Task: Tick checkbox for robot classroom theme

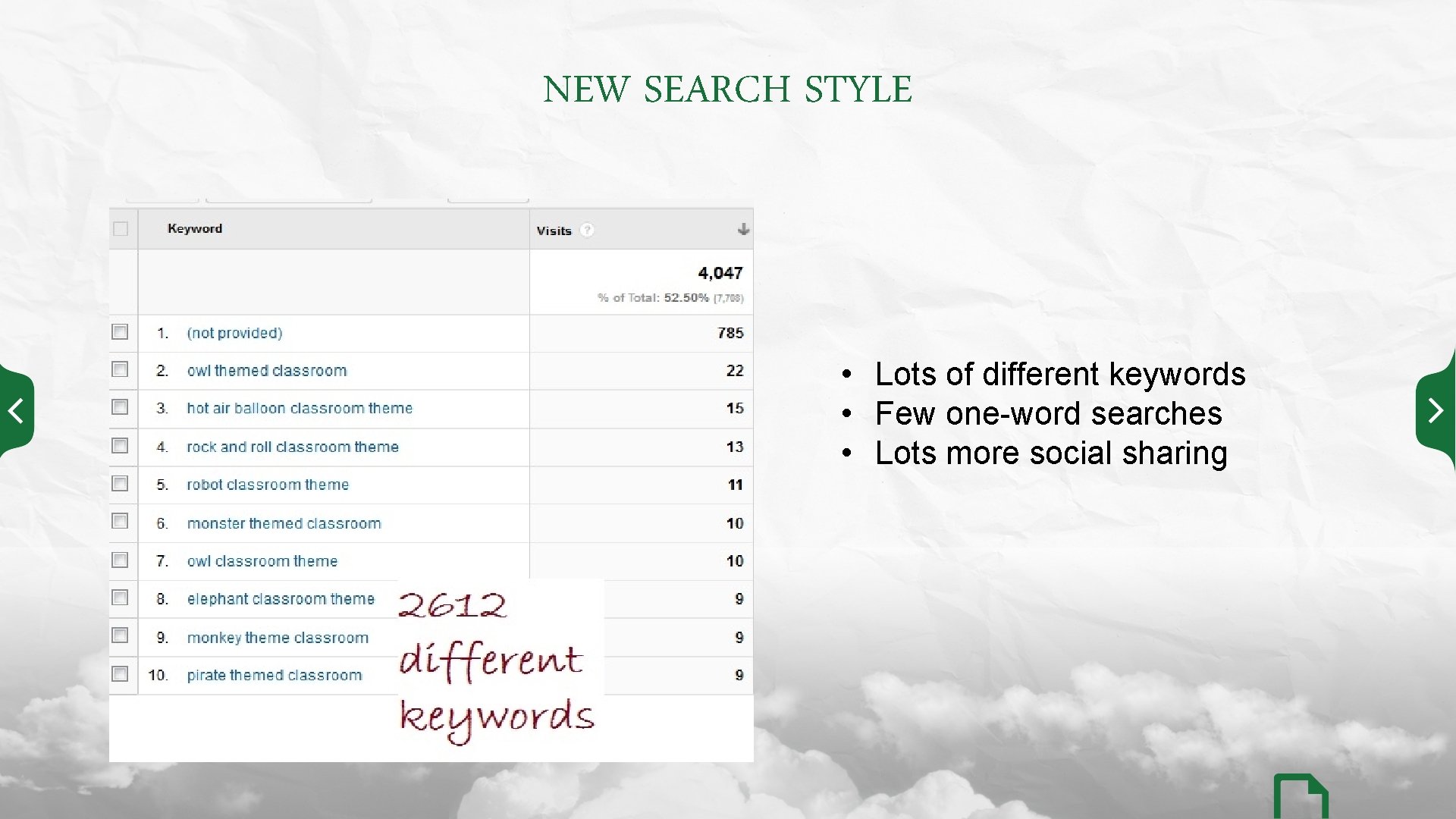Action: pos(120,484)
